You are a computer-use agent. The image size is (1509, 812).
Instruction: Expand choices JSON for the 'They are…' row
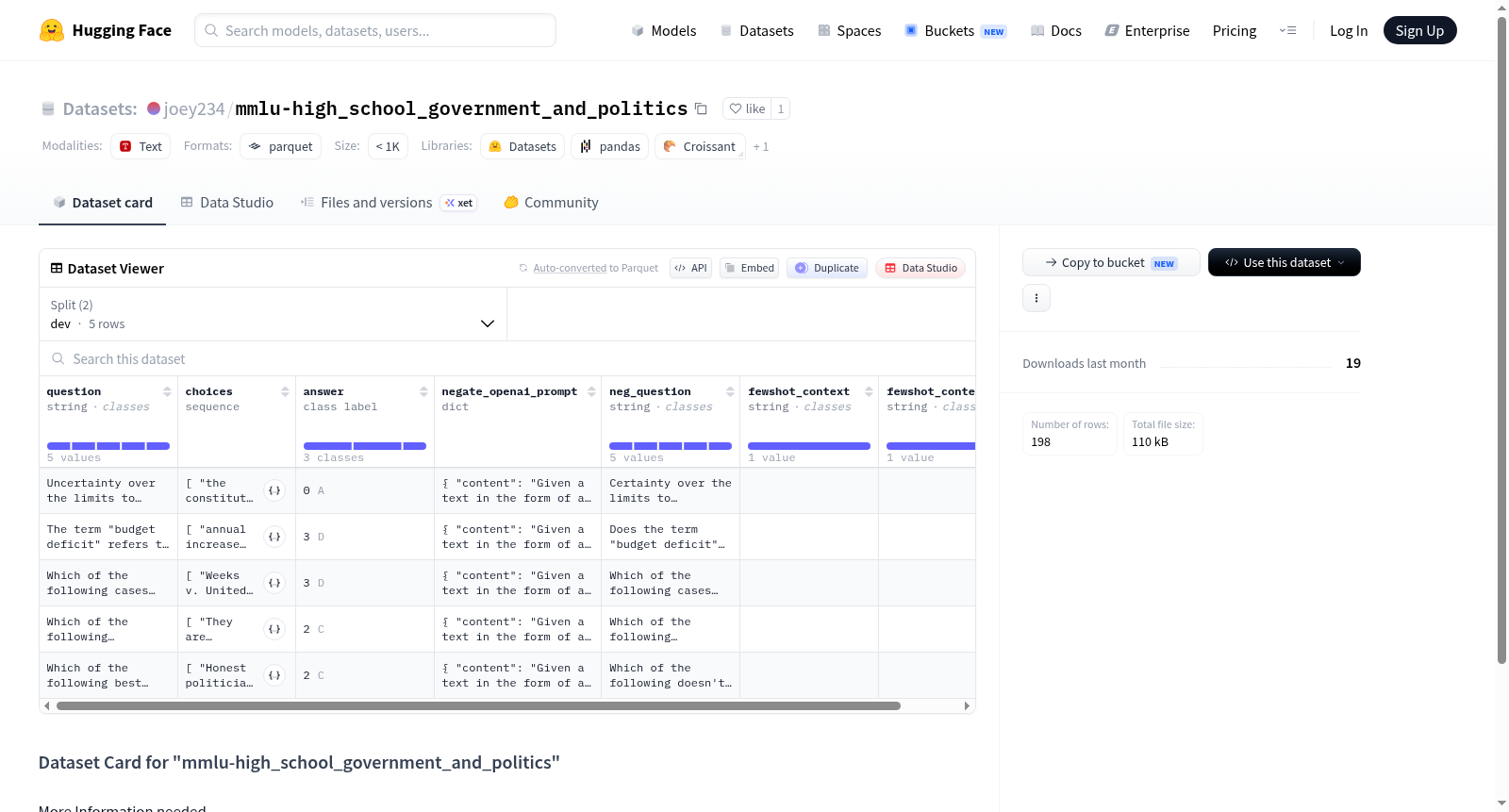[x=274, y=629]
